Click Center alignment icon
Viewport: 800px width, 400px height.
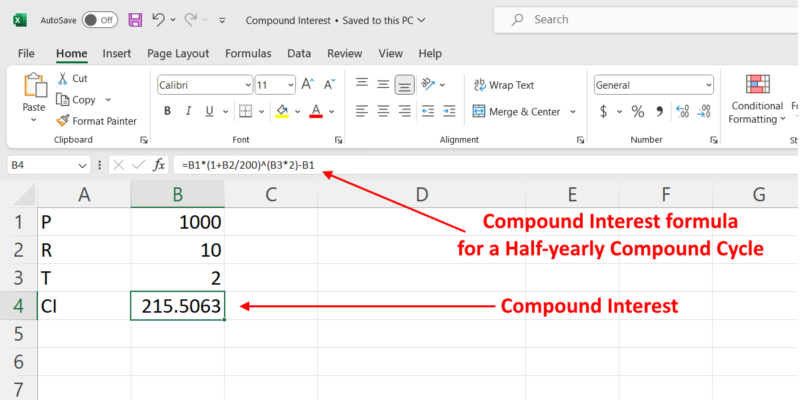point(383,111)
